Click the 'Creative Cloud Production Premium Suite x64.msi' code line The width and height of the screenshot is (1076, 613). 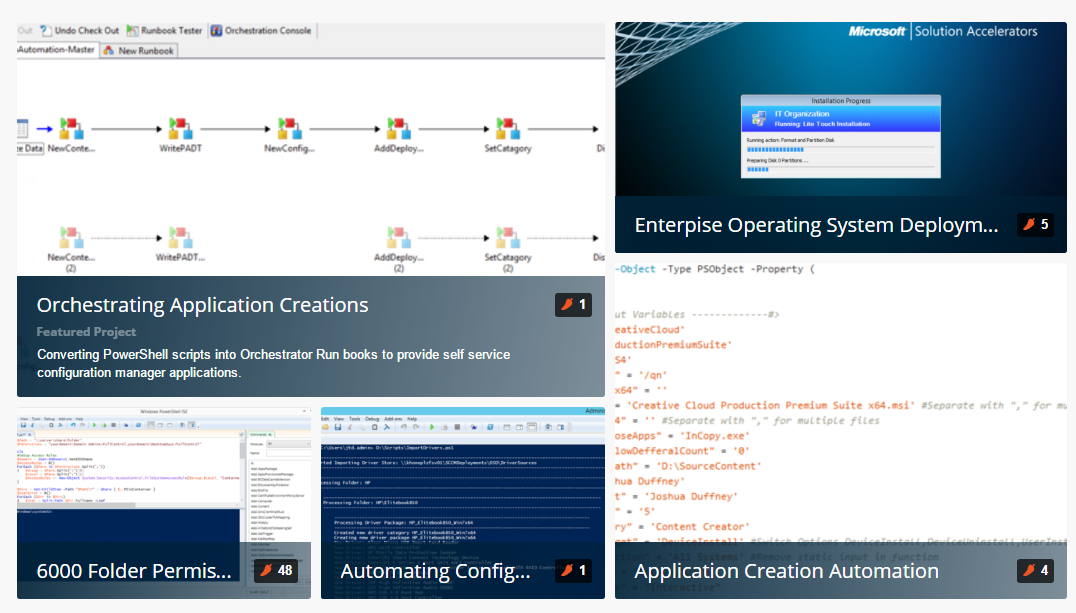(x=841, y=406)
